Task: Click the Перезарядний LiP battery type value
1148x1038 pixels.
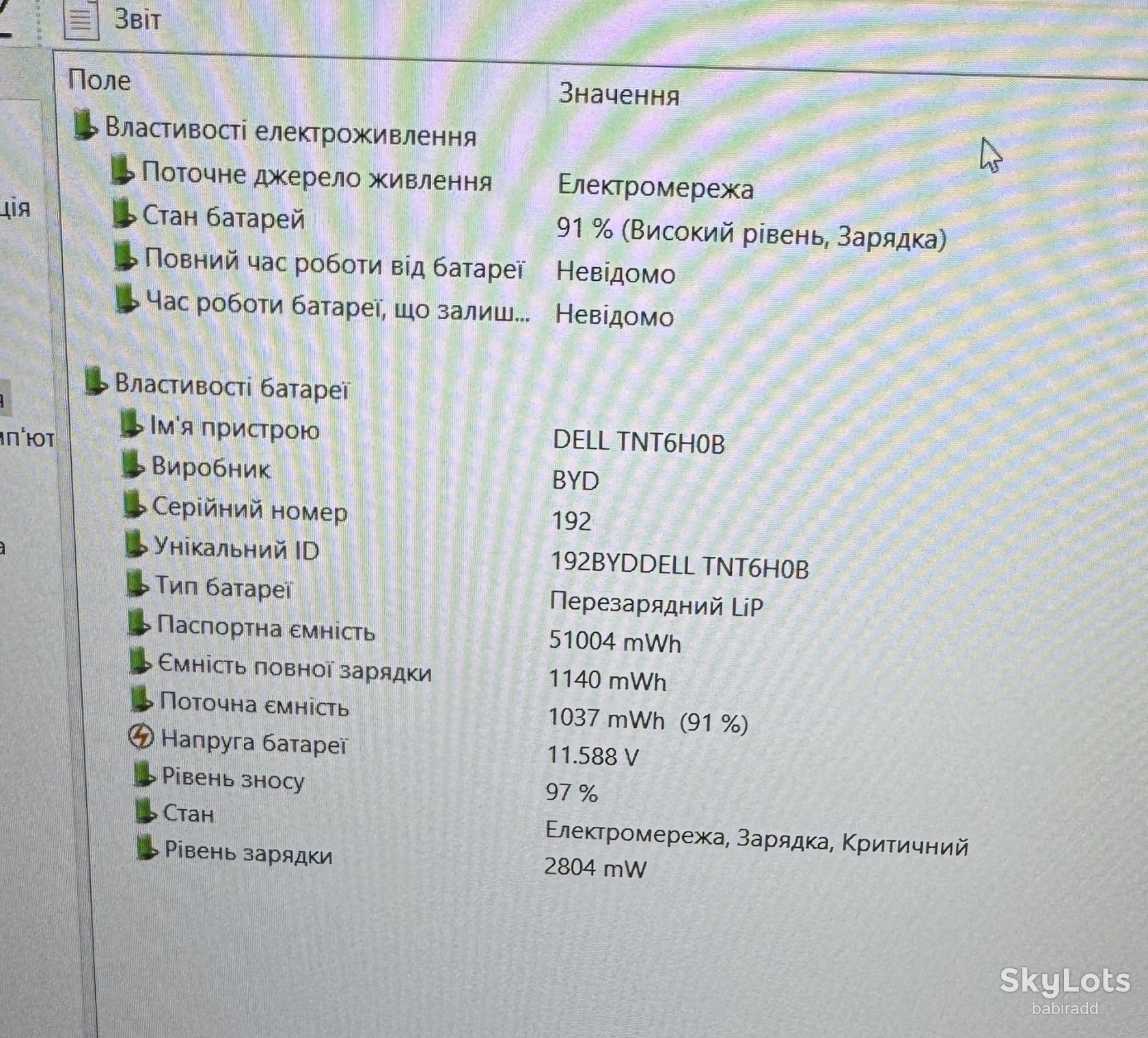Action: pos(657,604)
